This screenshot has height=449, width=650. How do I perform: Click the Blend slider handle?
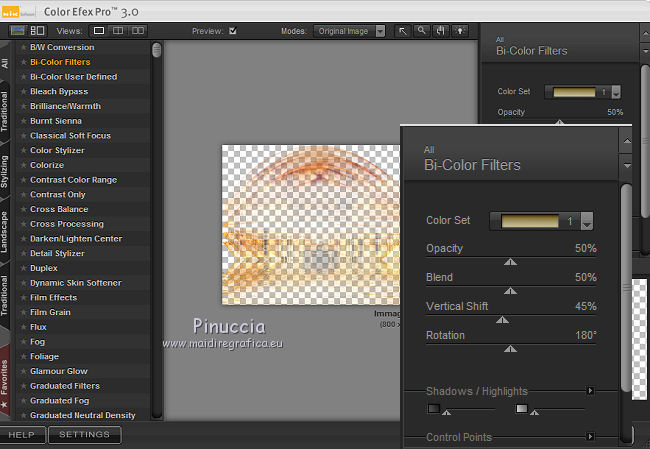coord(510,291)
